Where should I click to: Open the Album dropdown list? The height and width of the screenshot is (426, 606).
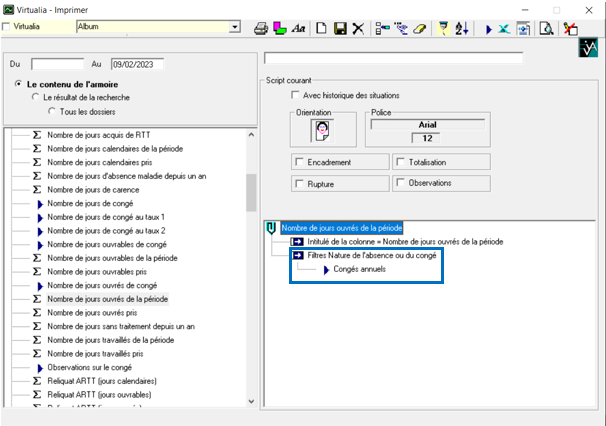[235, 27]
